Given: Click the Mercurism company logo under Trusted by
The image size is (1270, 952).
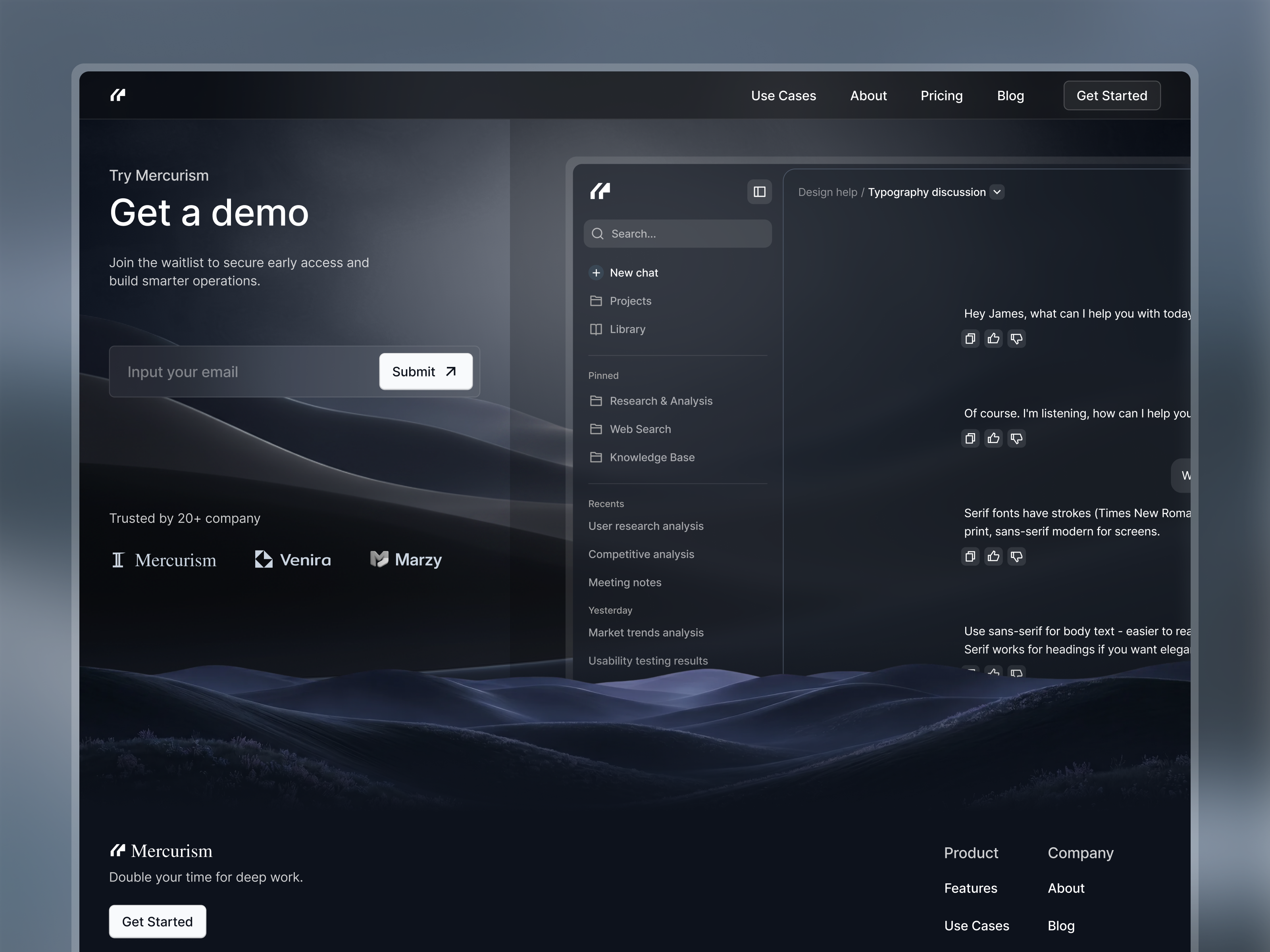Looking at the screenshot, I should pyautogui.click(x=164, y=560).
